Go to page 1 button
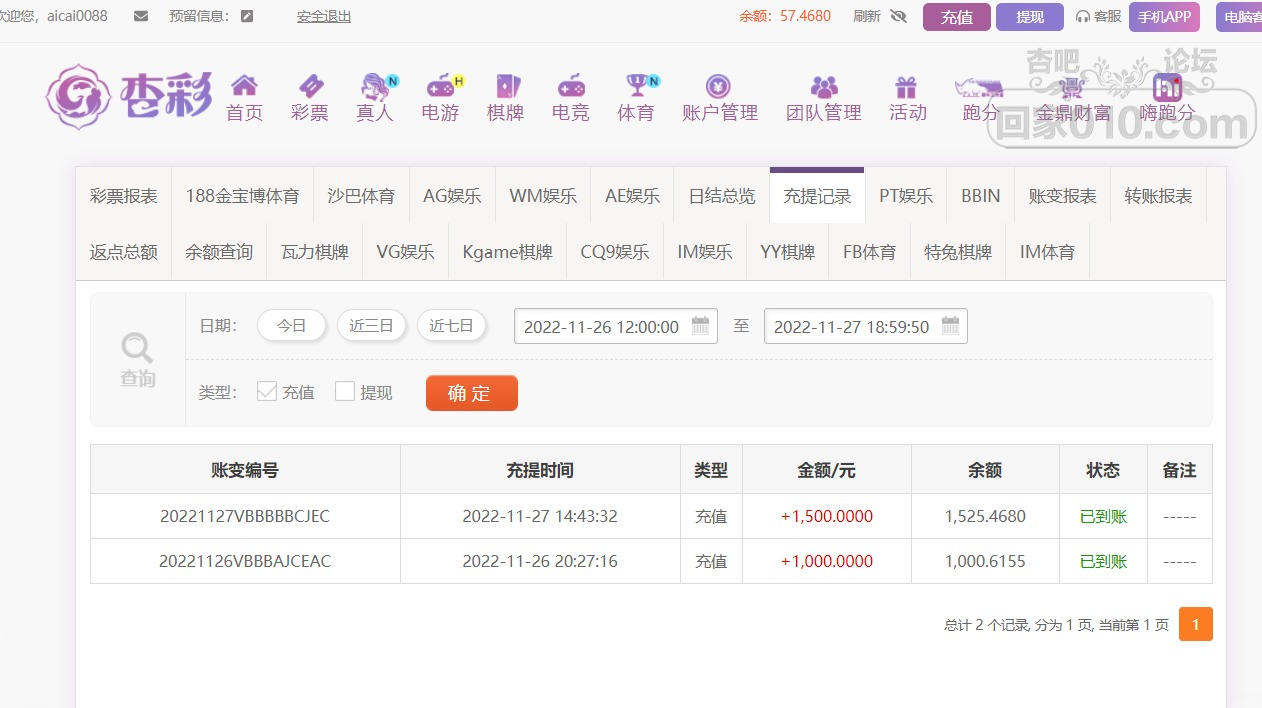Screen dimensions: 1262x708 pos(1196,624)
